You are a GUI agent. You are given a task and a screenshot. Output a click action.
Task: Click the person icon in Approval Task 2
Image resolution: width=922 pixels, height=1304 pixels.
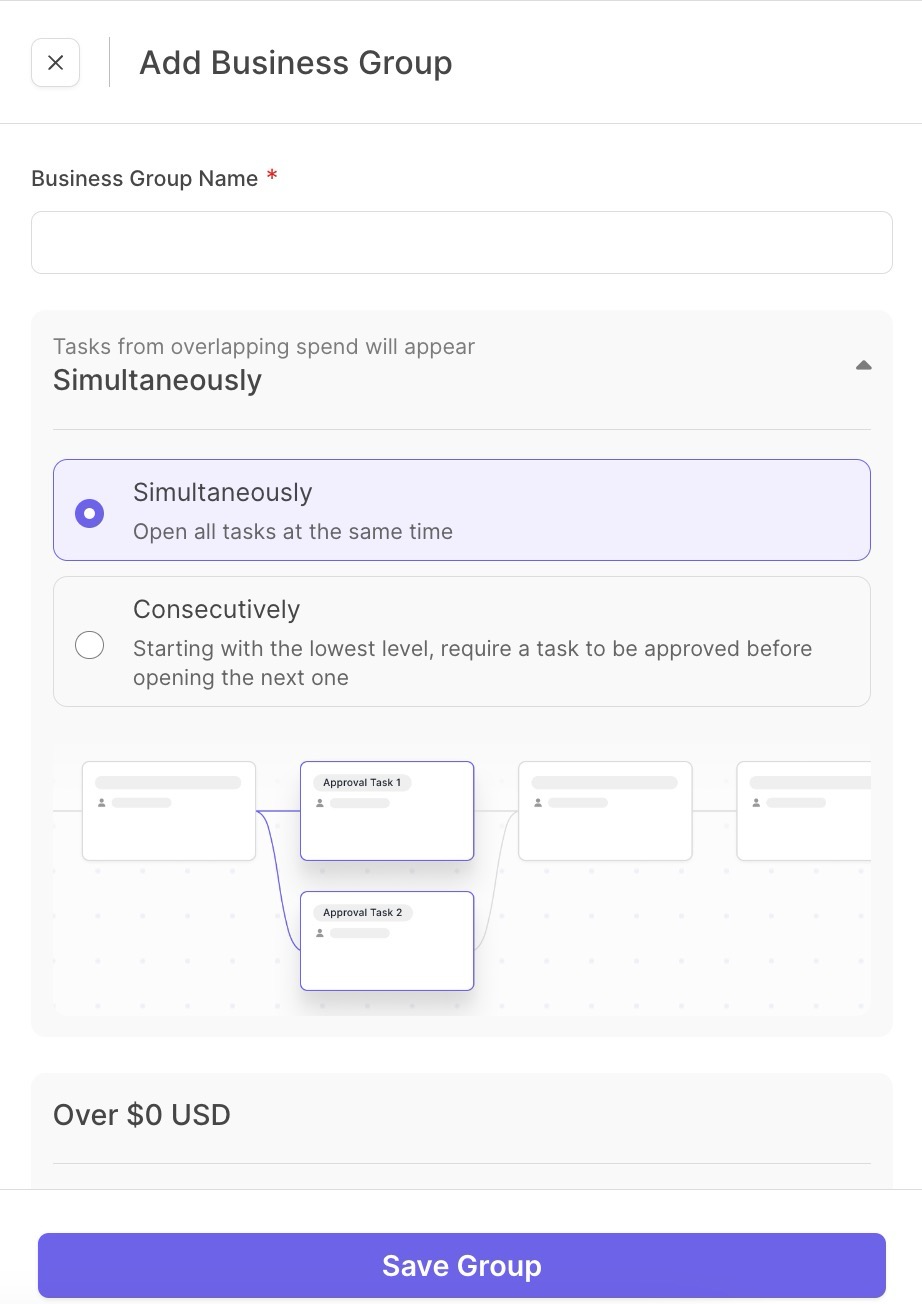click(320, 933)
